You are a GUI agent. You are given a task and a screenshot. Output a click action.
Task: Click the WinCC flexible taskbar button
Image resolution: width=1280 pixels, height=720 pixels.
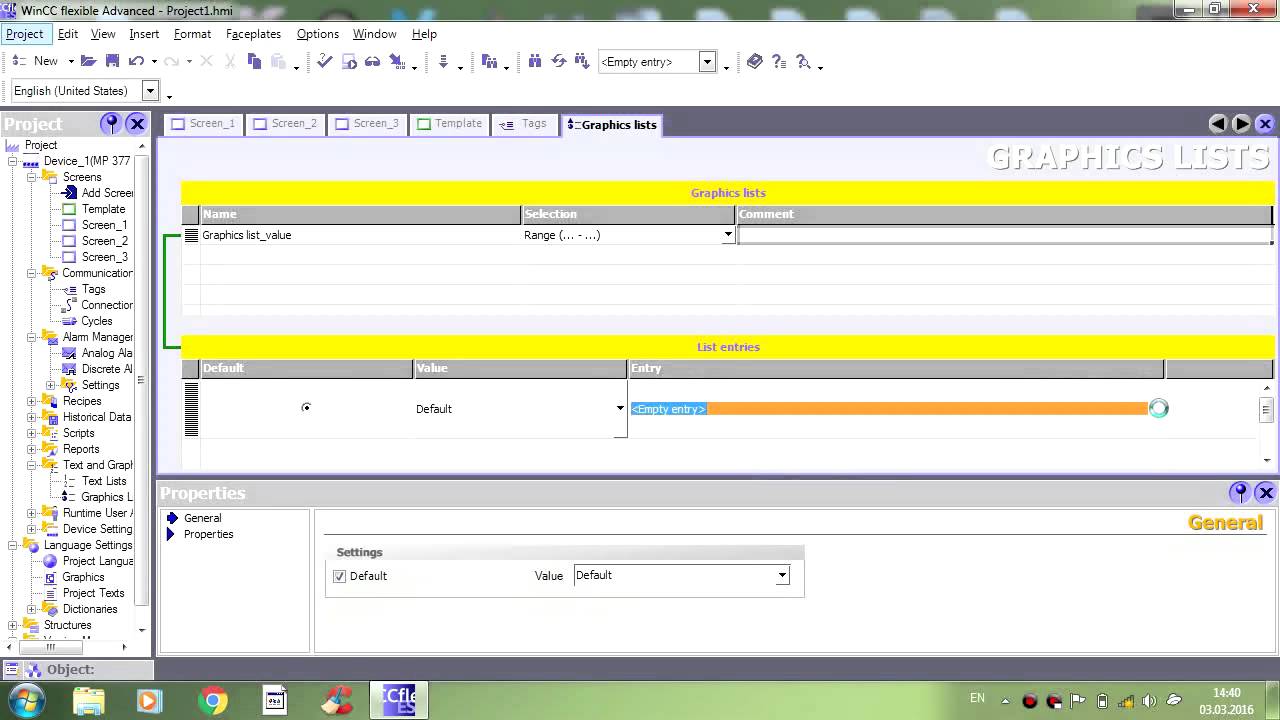[399, 700]
